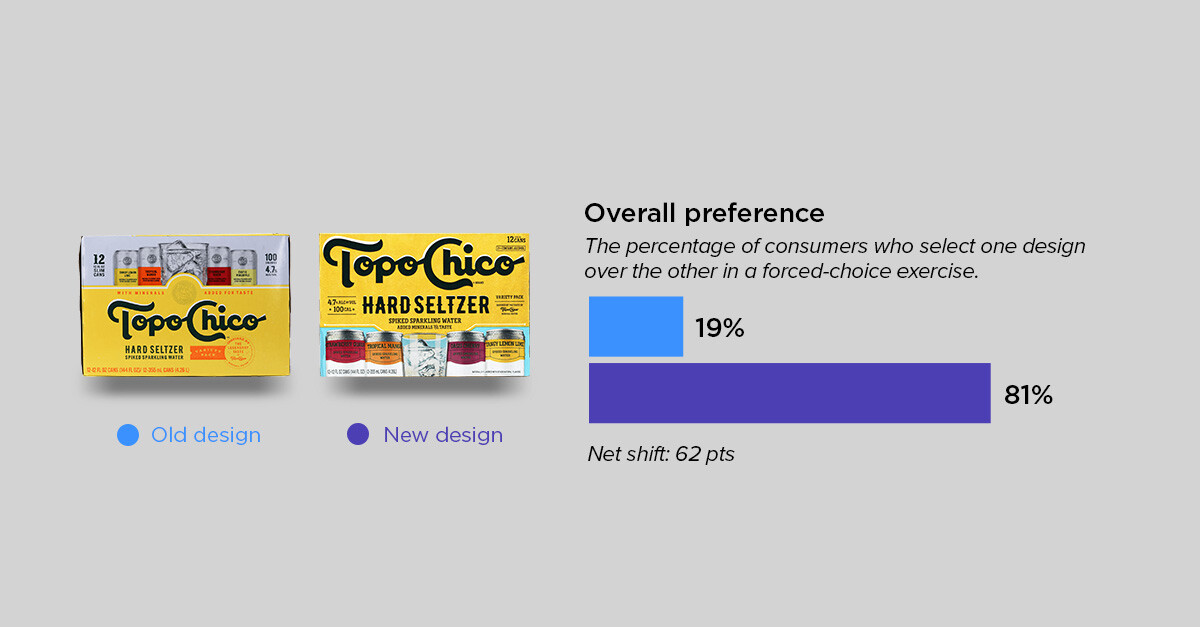The height and width of the screenshot is (627, 1200).
Task: Click the Topo Chico logo on old package
Action: point(187,318)
